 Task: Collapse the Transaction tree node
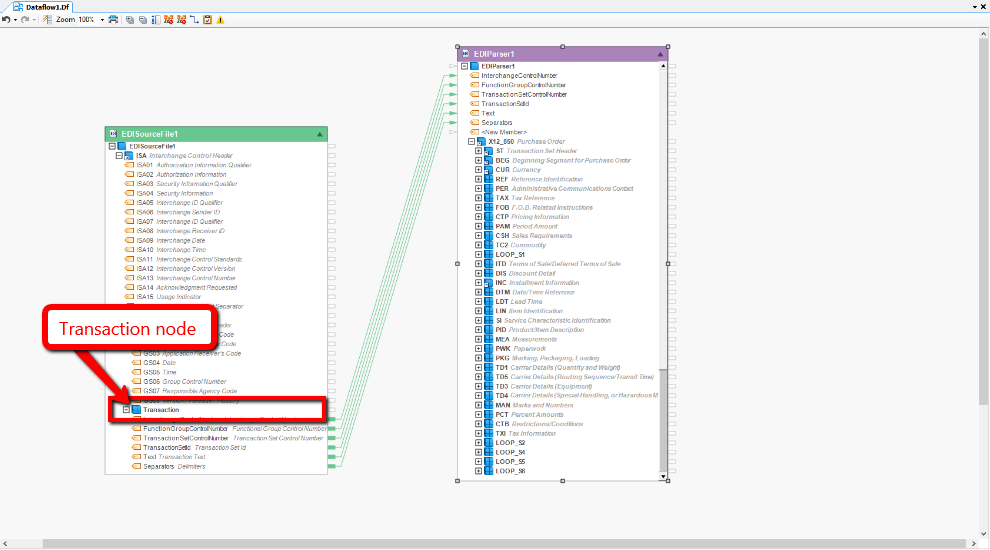(127, 410)
